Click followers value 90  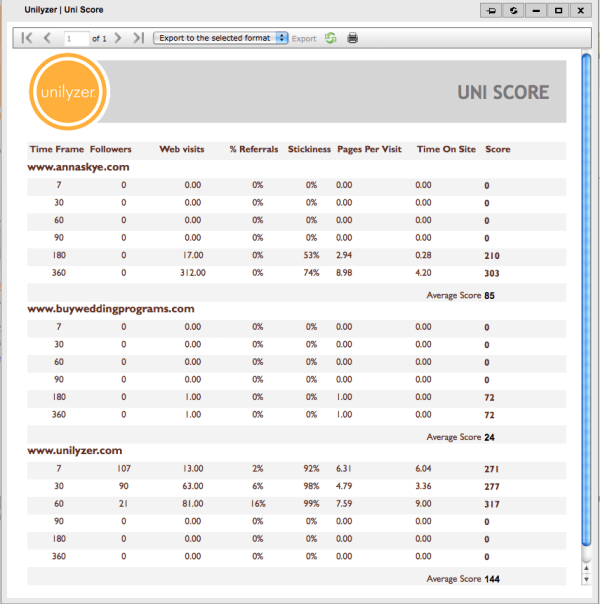click(124, 486)
